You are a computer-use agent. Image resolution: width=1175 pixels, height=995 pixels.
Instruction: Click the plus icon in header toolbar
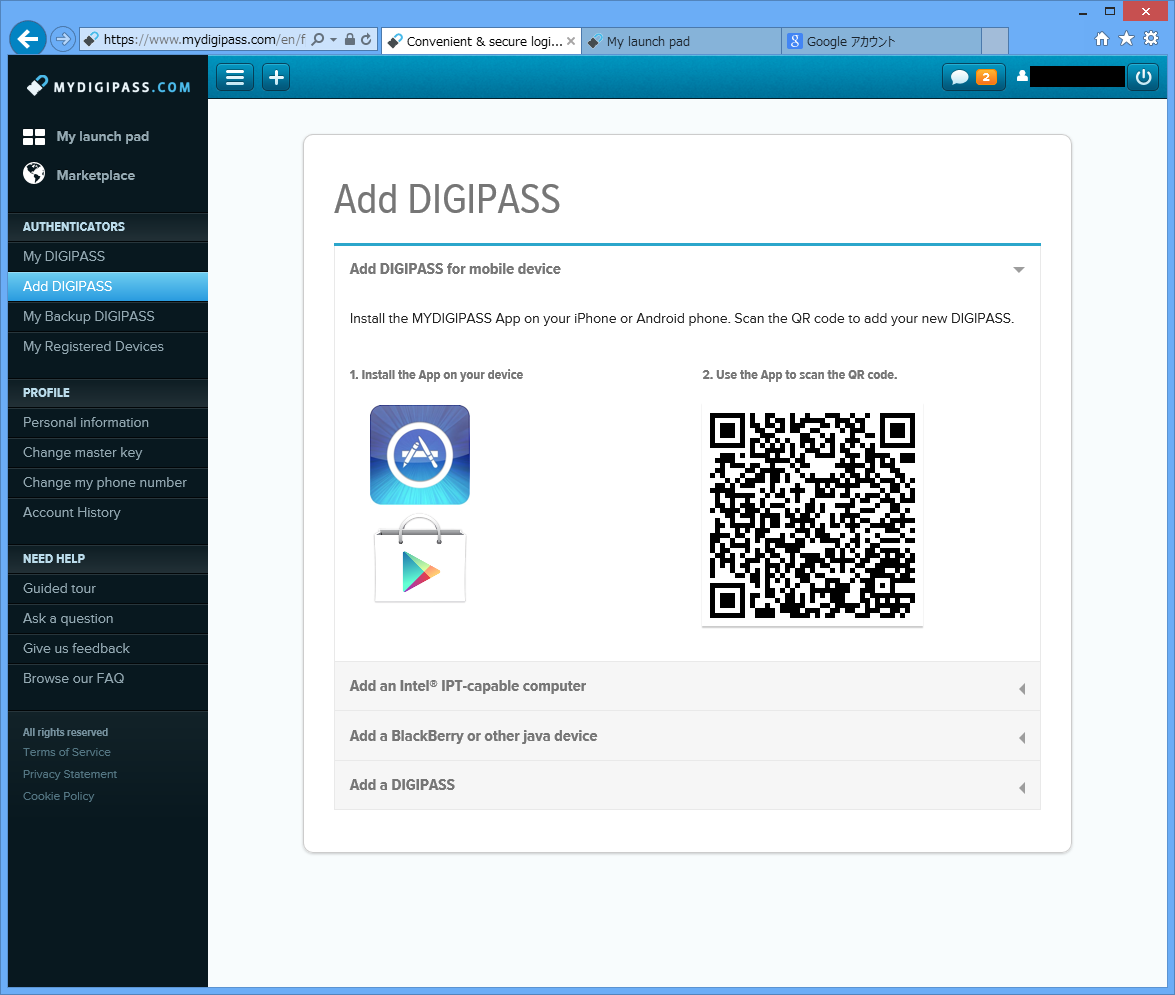(x=276, y=77)
